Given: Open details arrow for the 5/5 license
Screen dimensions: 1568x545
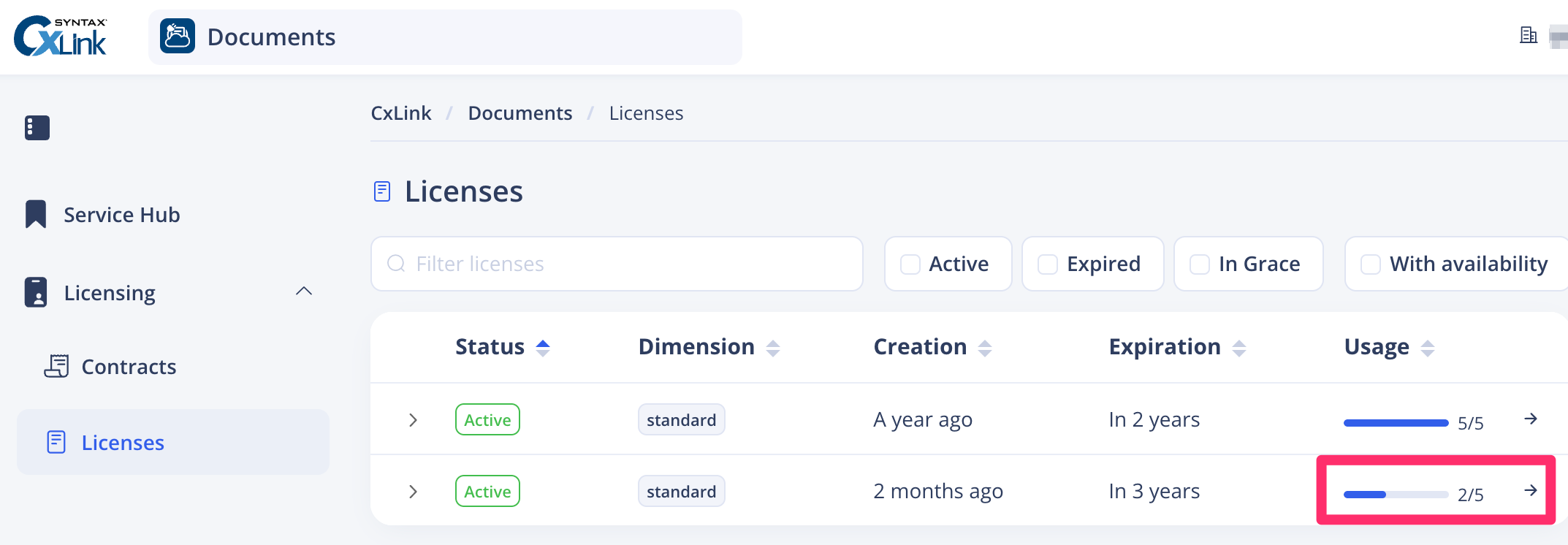Looking at the screenshot, I should click(1531, 419).
